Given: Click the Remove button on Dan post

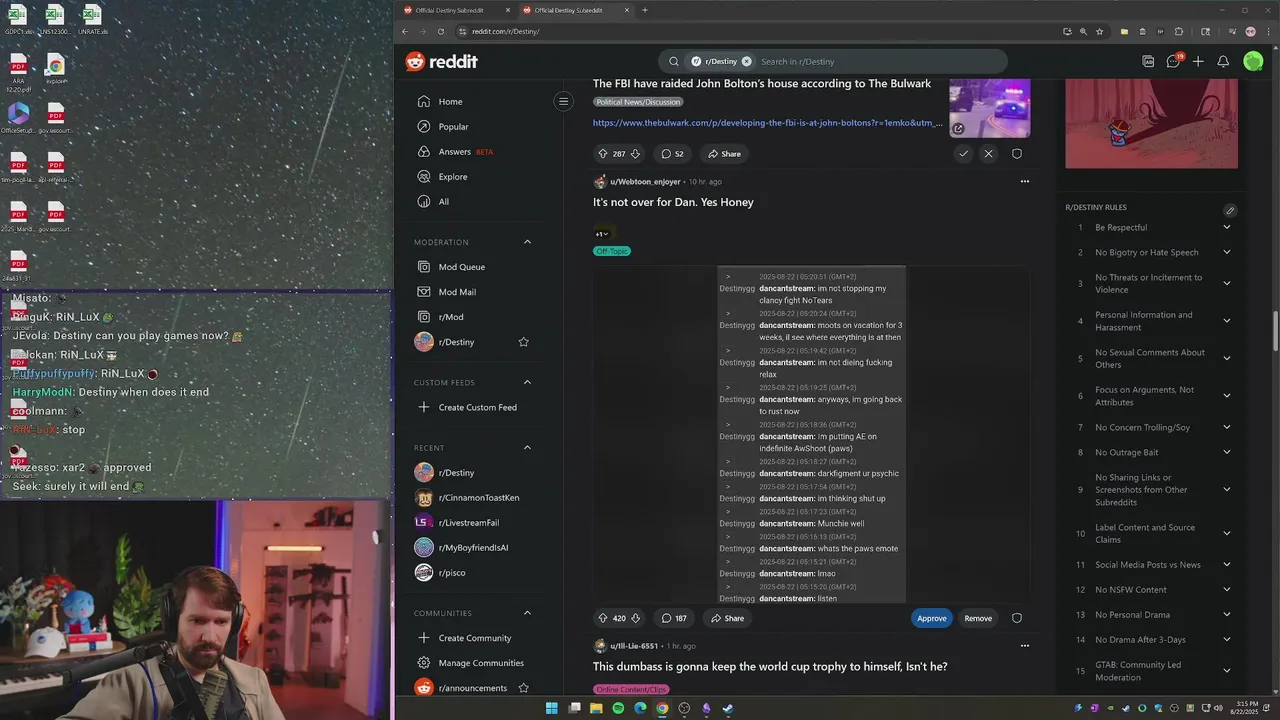Looking at the screenshot, I should tap(978, 618).
